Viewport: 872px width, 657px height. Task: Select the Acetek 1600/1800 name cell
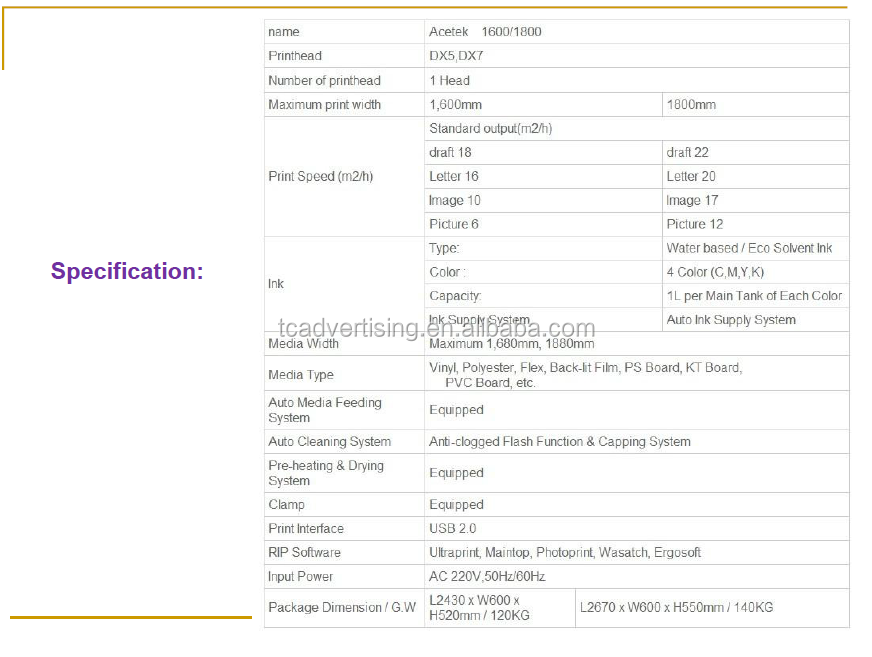tap(485, 32)
